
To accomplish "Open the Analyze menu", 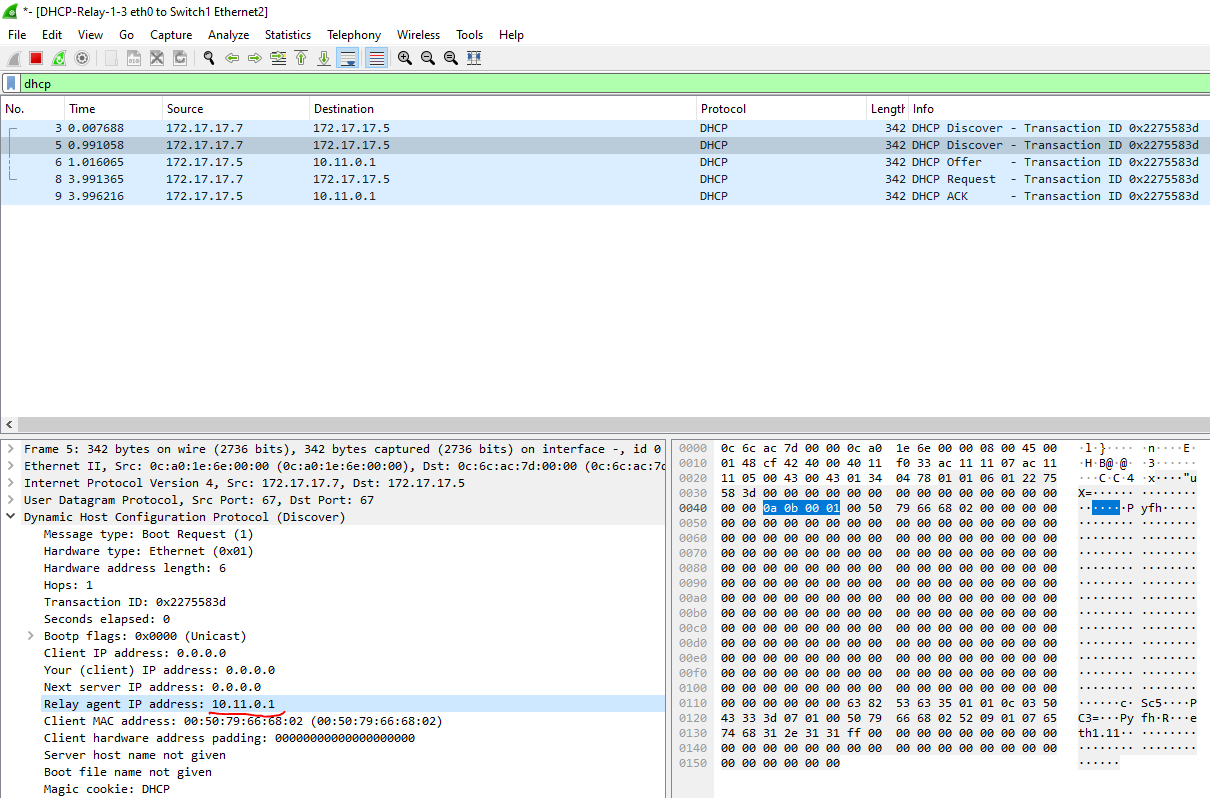I will (x=228, y=35).
